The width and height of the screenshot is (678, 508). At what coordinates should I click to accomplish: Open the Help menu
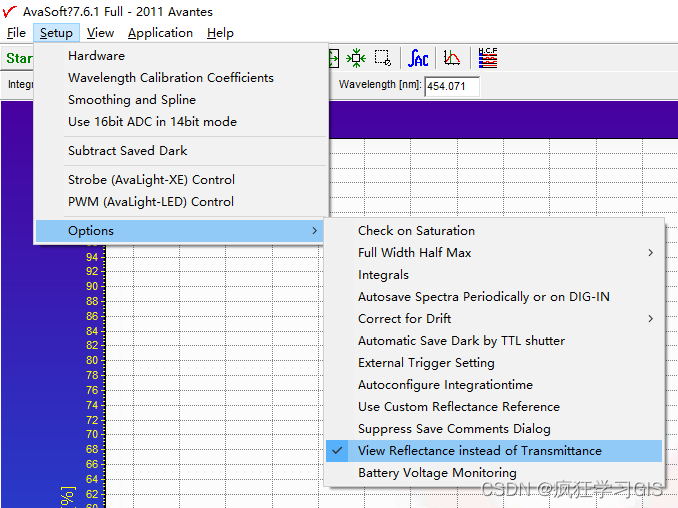click(220, 33)
